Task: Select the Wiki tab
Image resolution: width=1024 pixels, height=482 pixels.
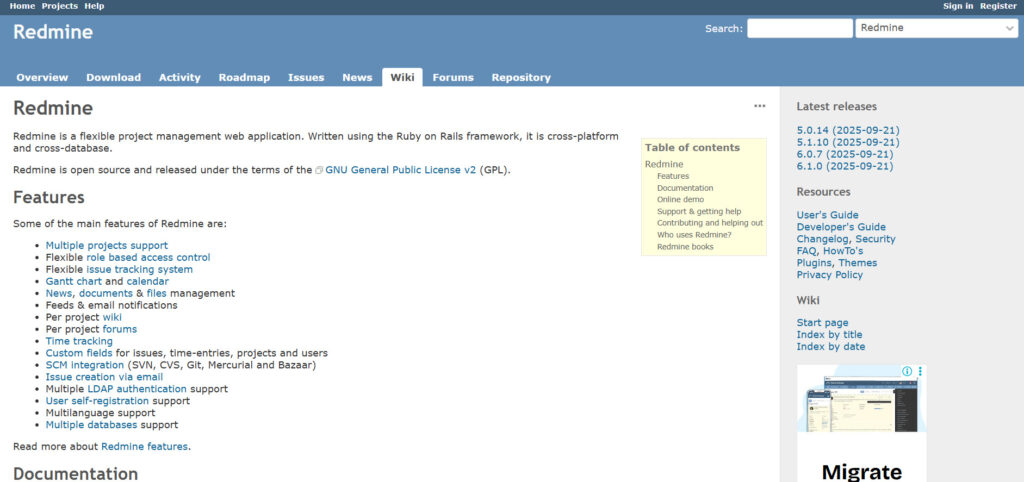Action: tap(402, 77)
